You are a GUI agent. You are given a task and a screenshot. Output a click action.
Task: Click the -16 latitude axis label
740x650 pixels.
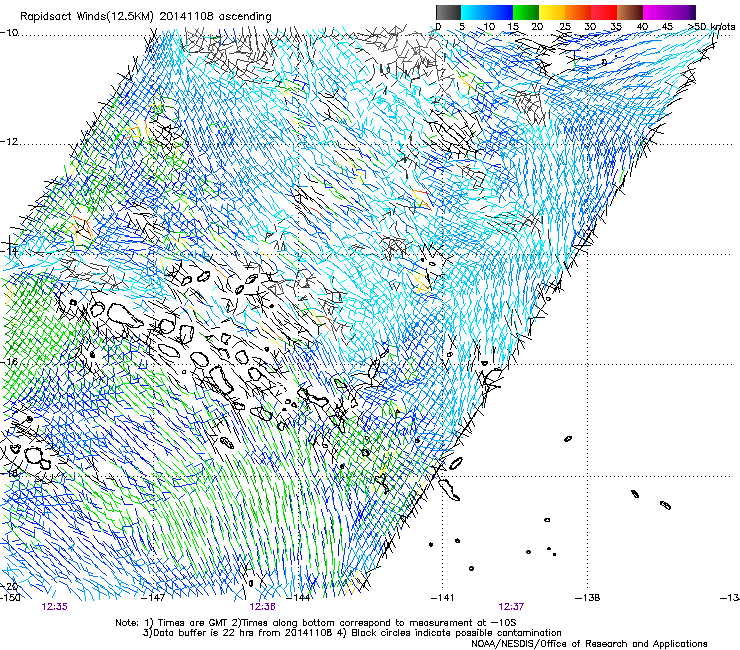coord(9,362)
